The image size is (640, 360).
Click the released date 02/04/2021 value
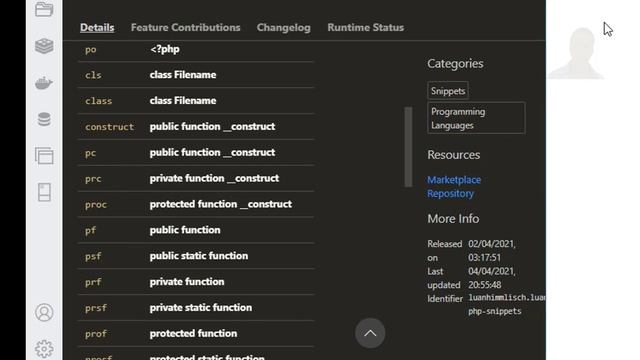click(x=492, y=251)
